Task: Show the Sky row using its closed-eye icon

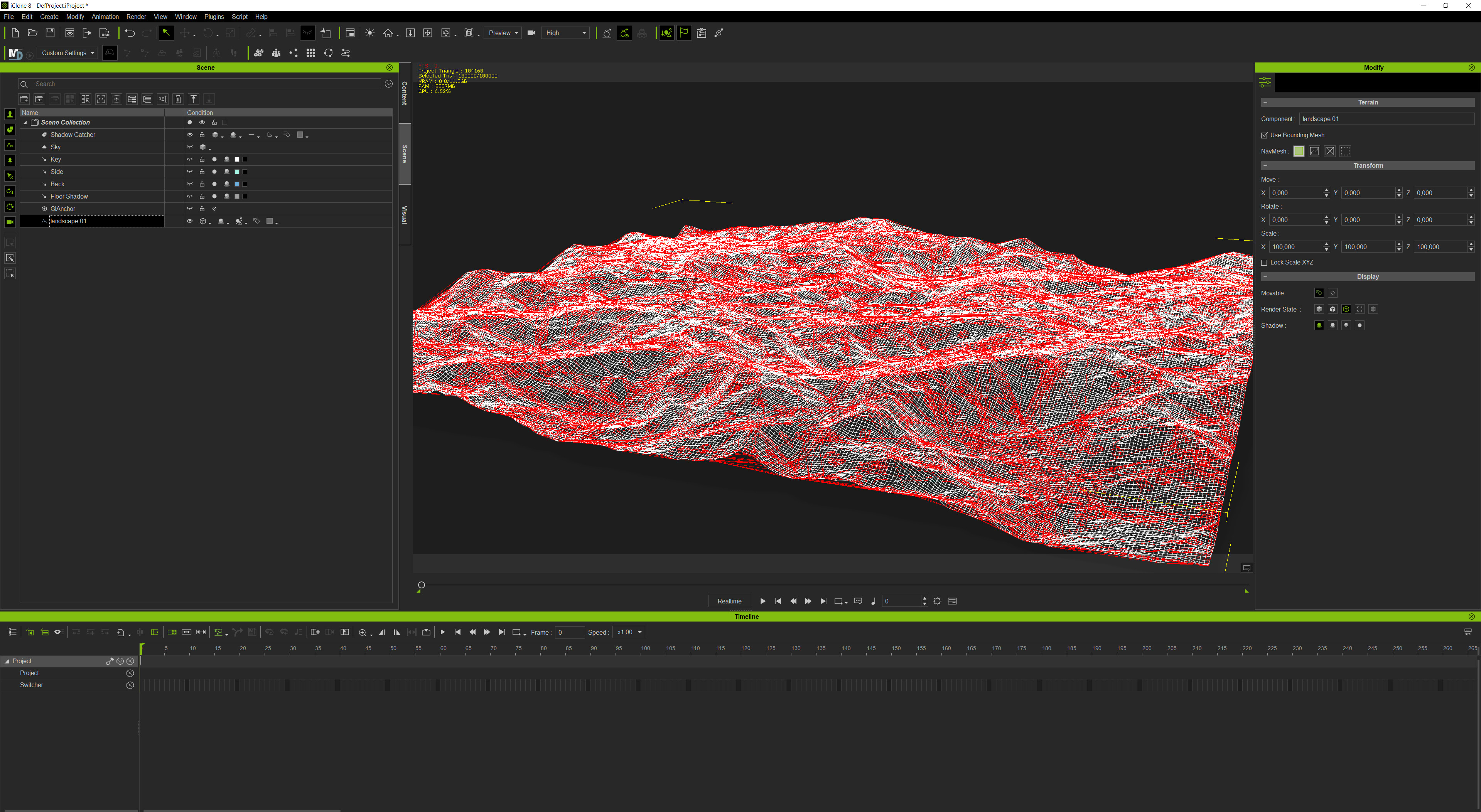Action: (x=190, y=147)
